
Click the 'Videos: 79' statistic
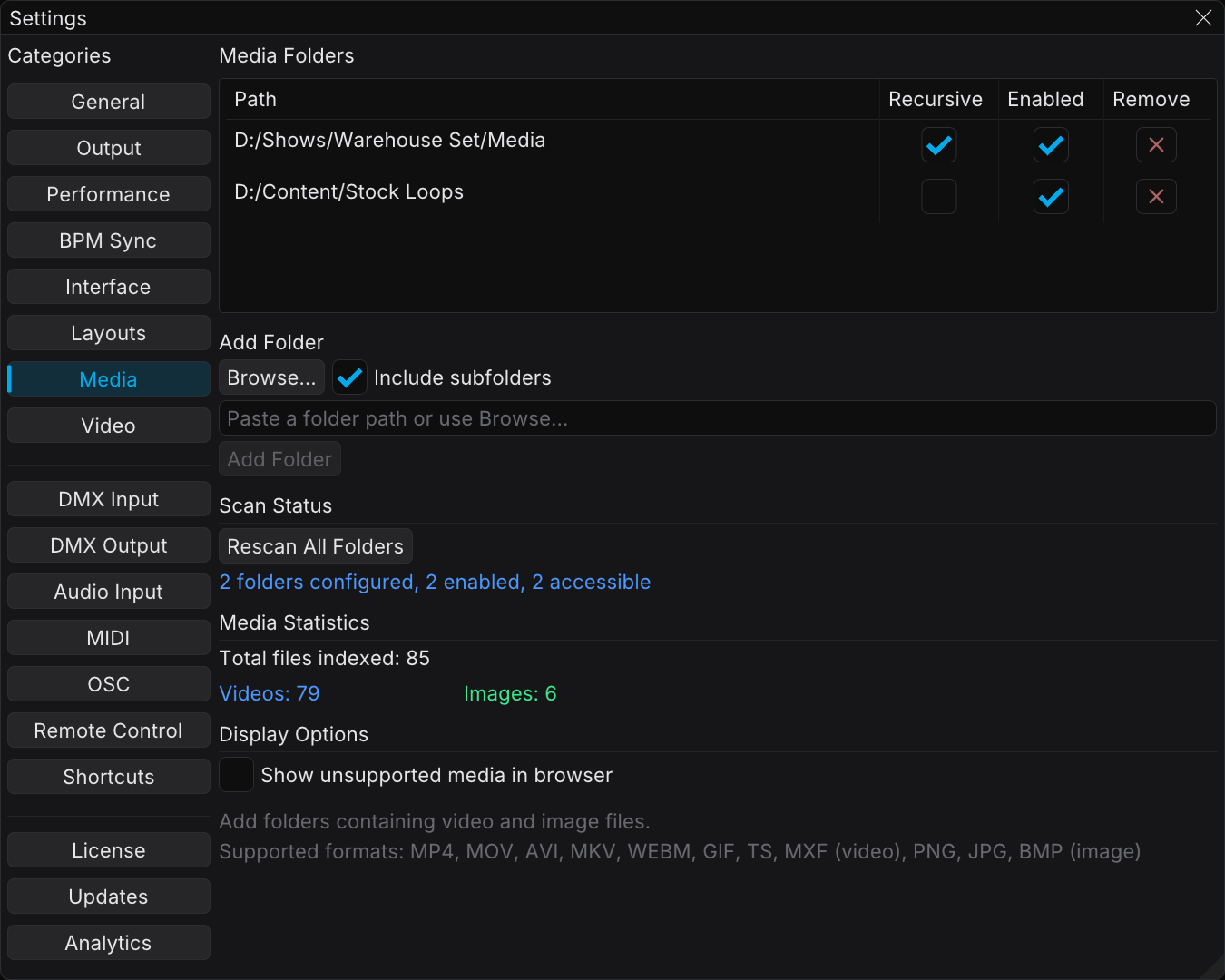[x=269, y=693]
